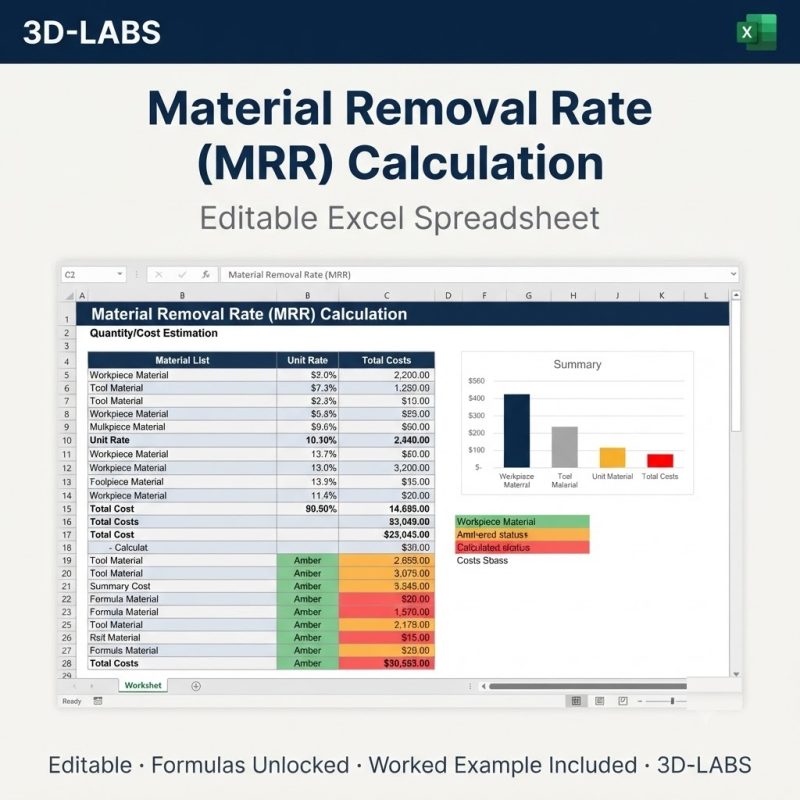
Task: Select the 10.10% Unit Rate cell
Action: click(x=307, y=440)
